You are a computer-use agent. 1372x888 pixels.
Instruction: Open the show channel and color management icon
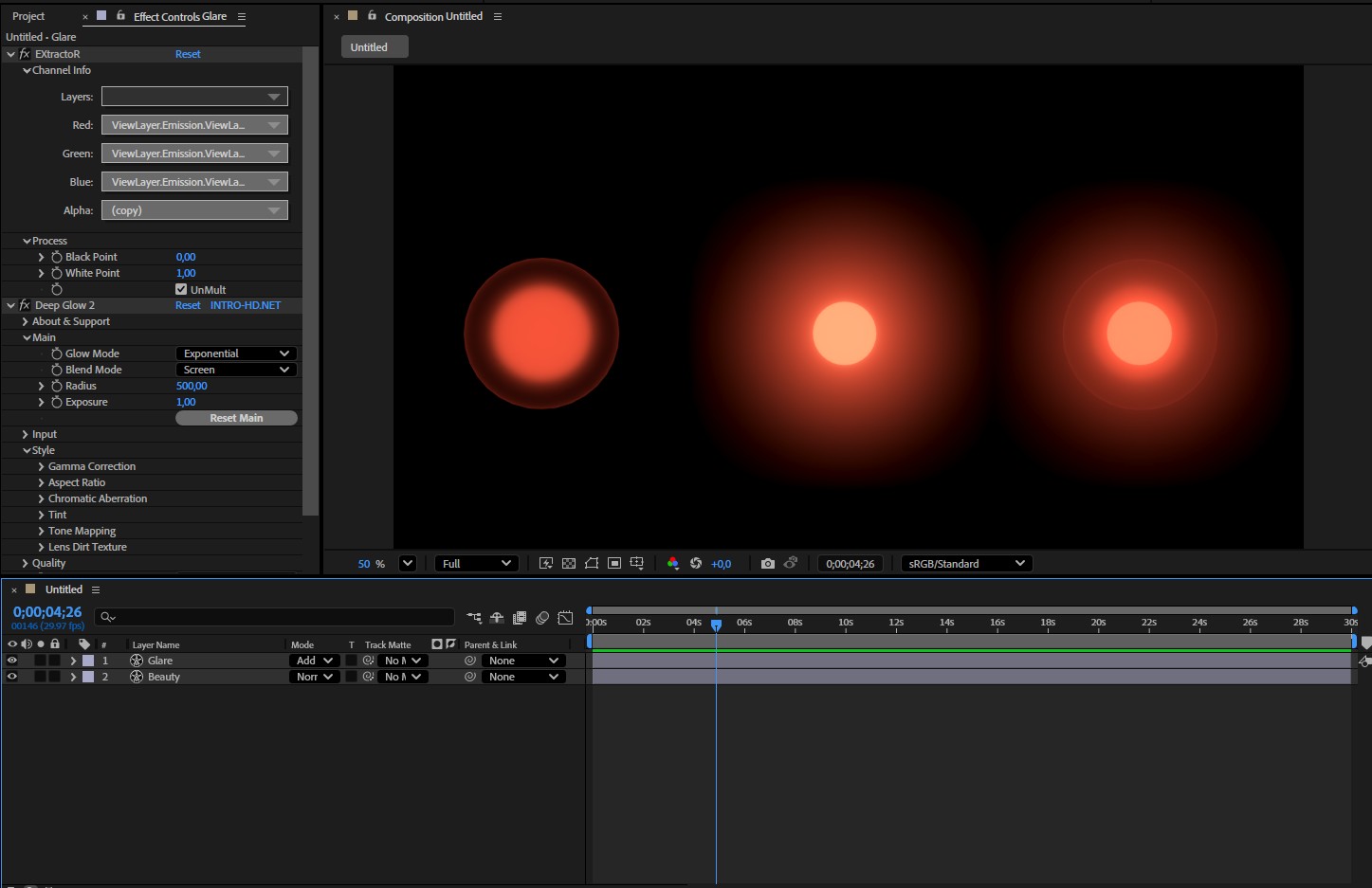point(673,564)
